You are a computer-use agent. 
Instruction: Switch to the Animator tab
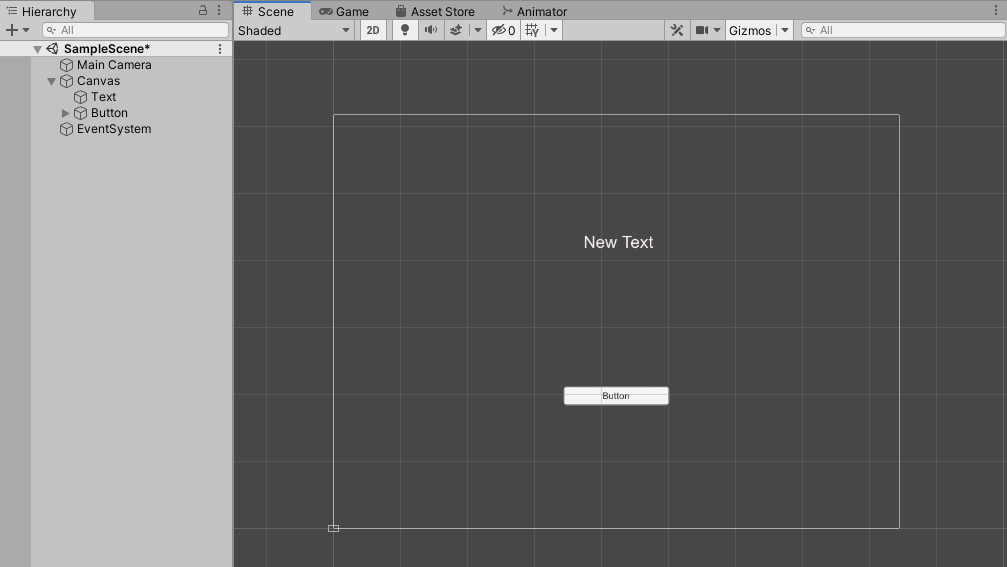pos(534,12)
